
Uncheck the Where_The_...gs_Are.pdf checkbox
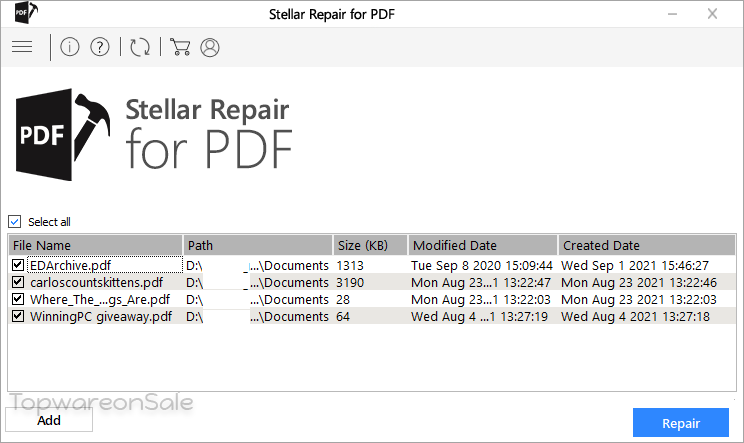click(x=18, y=299)
